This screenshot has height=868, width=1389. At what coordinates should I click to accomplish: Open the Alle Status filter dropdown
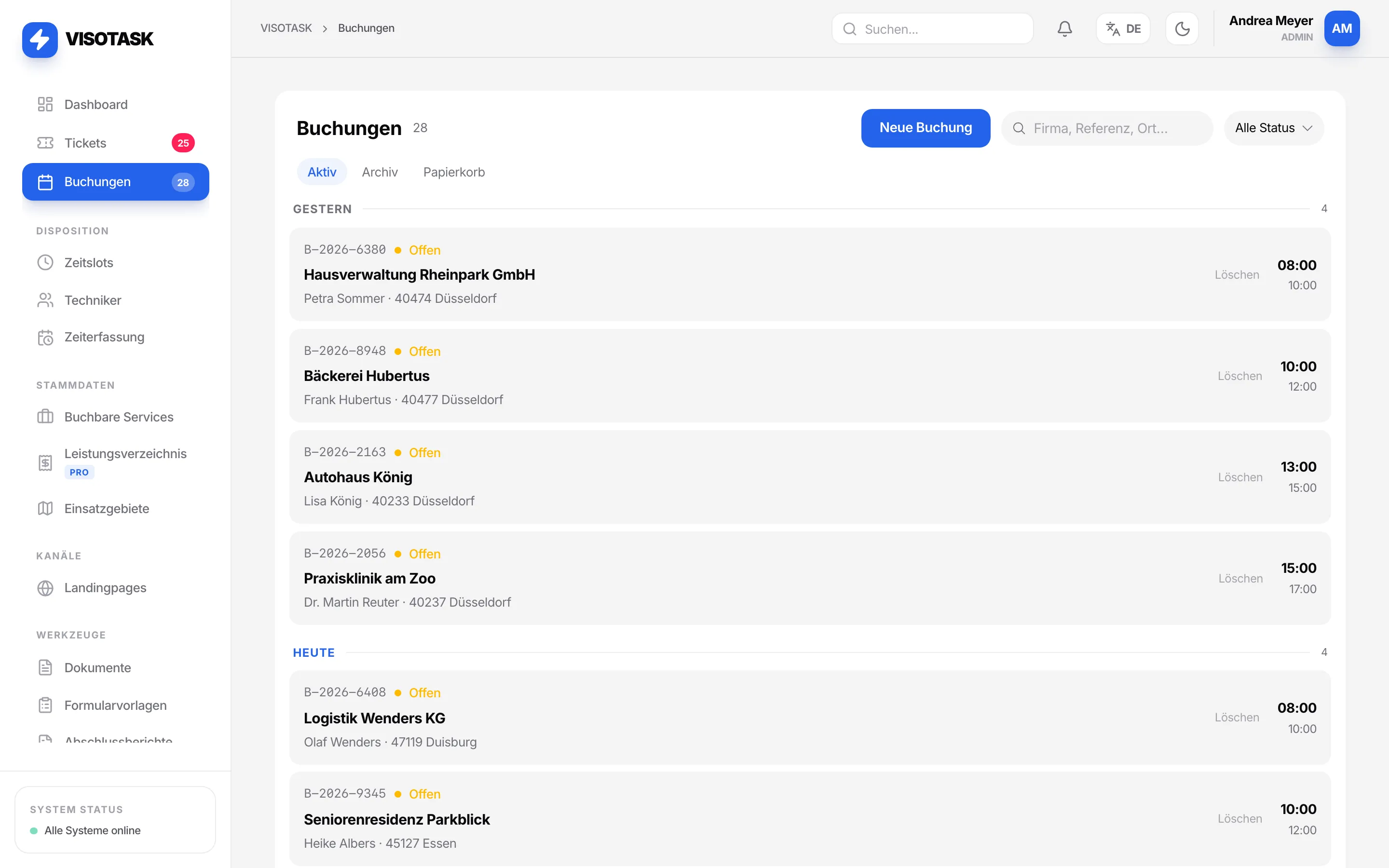[x=1274, y=128]
